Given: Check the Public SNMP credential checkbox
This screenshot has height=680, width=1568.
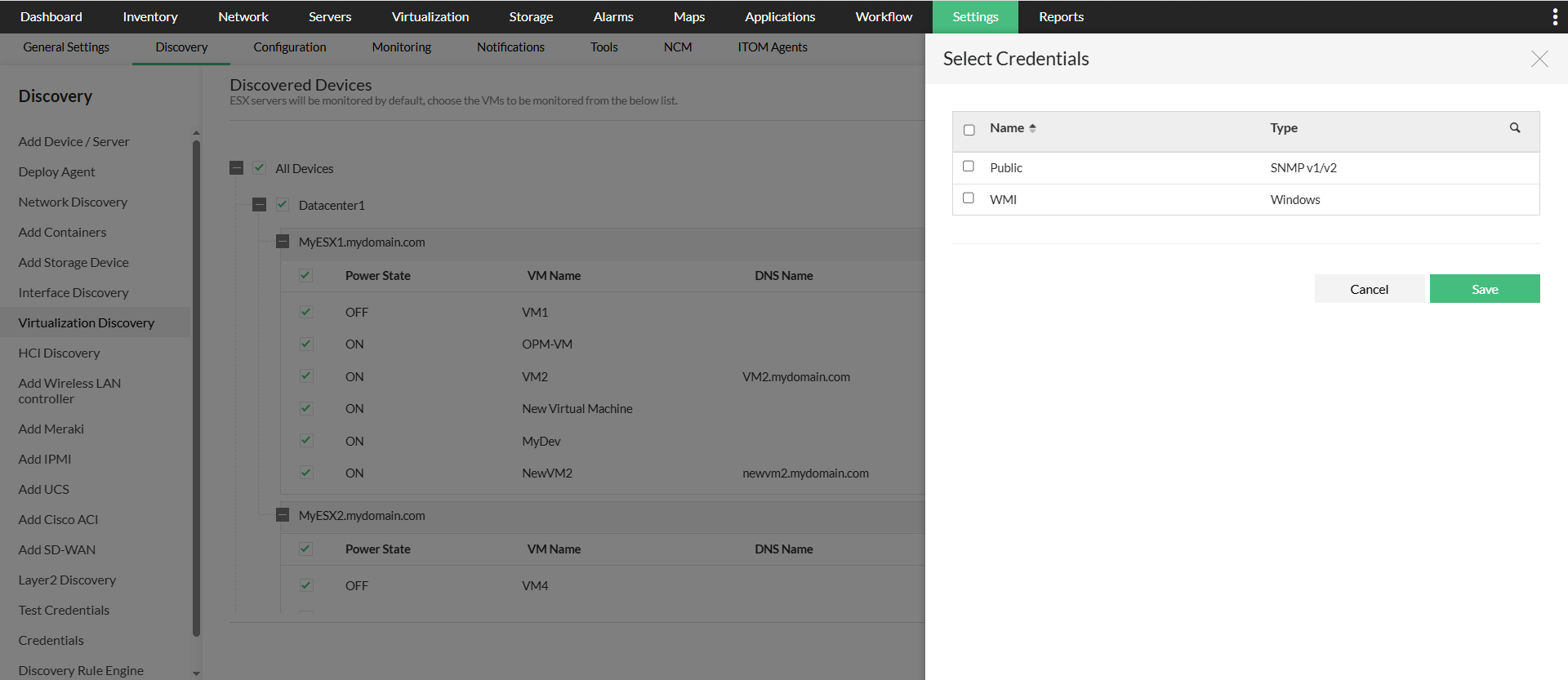Looking at the screenshot, I should click(x=969, y=167).
